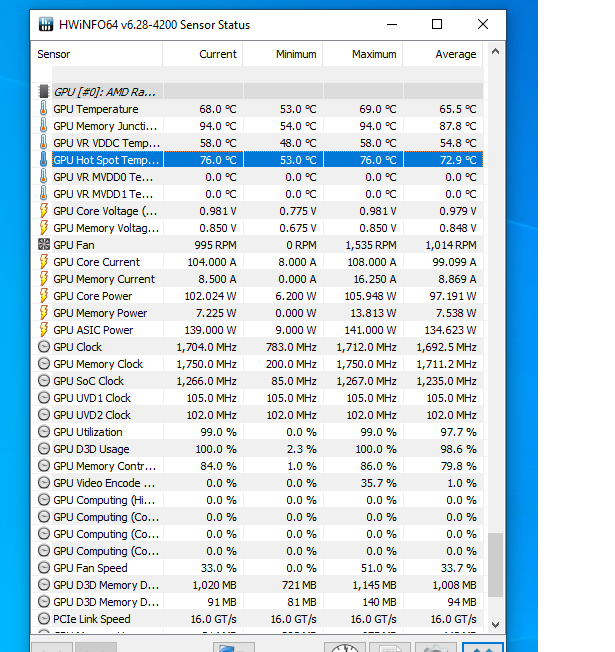
Task: Click thermometer icon for GPU Temperature row
Action: pos(44,109)
